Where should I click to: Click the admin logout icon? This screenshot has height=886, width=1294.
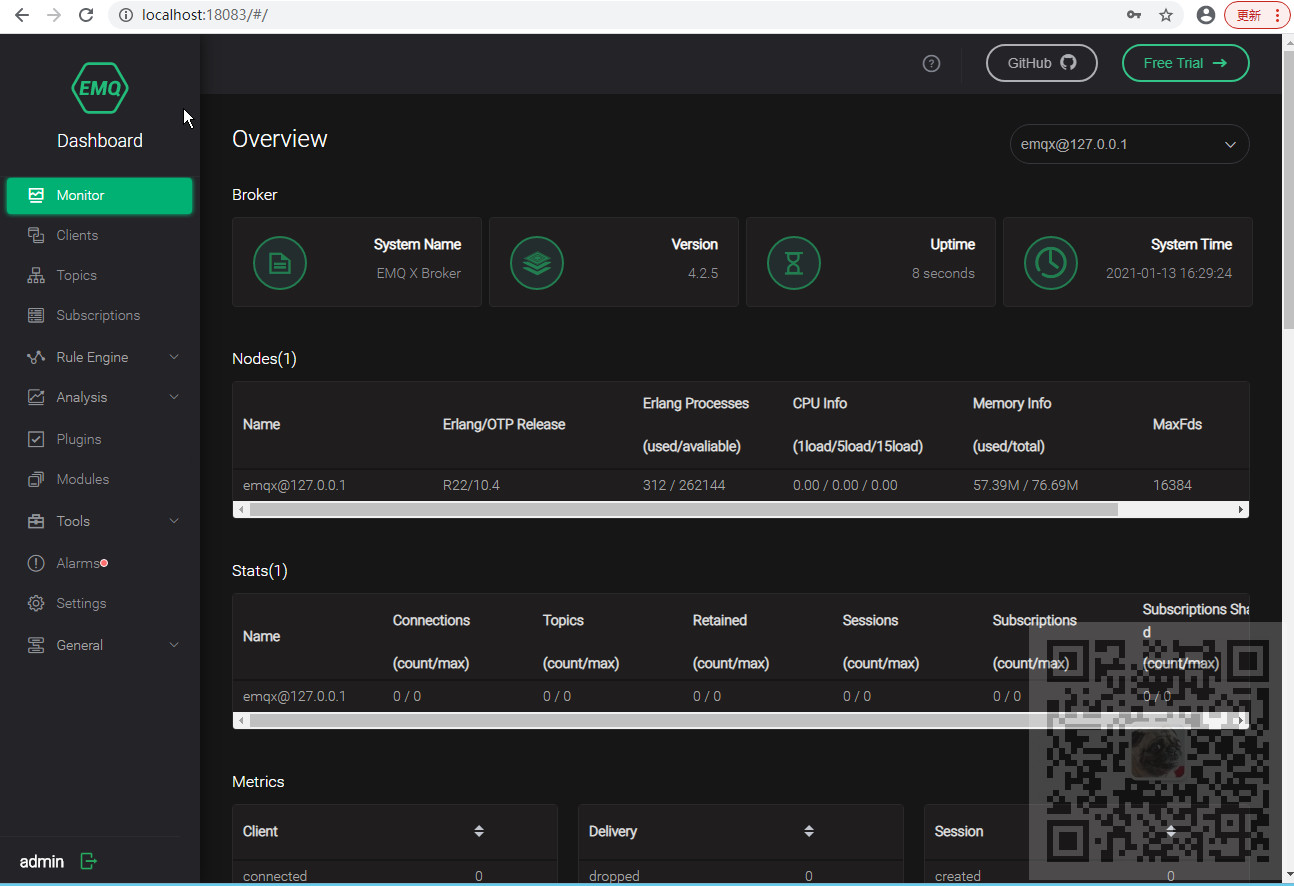point(88,861)
